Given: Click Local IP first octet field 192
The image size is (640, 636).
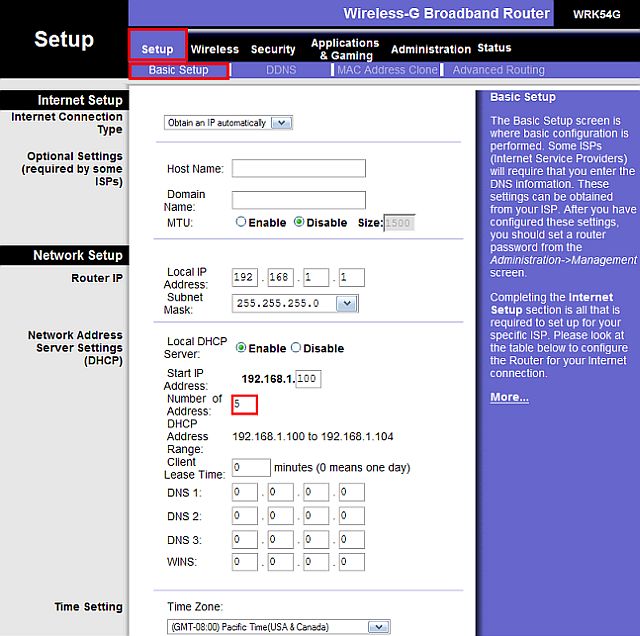Looking at the screenshot, I should tap(245, 278).
